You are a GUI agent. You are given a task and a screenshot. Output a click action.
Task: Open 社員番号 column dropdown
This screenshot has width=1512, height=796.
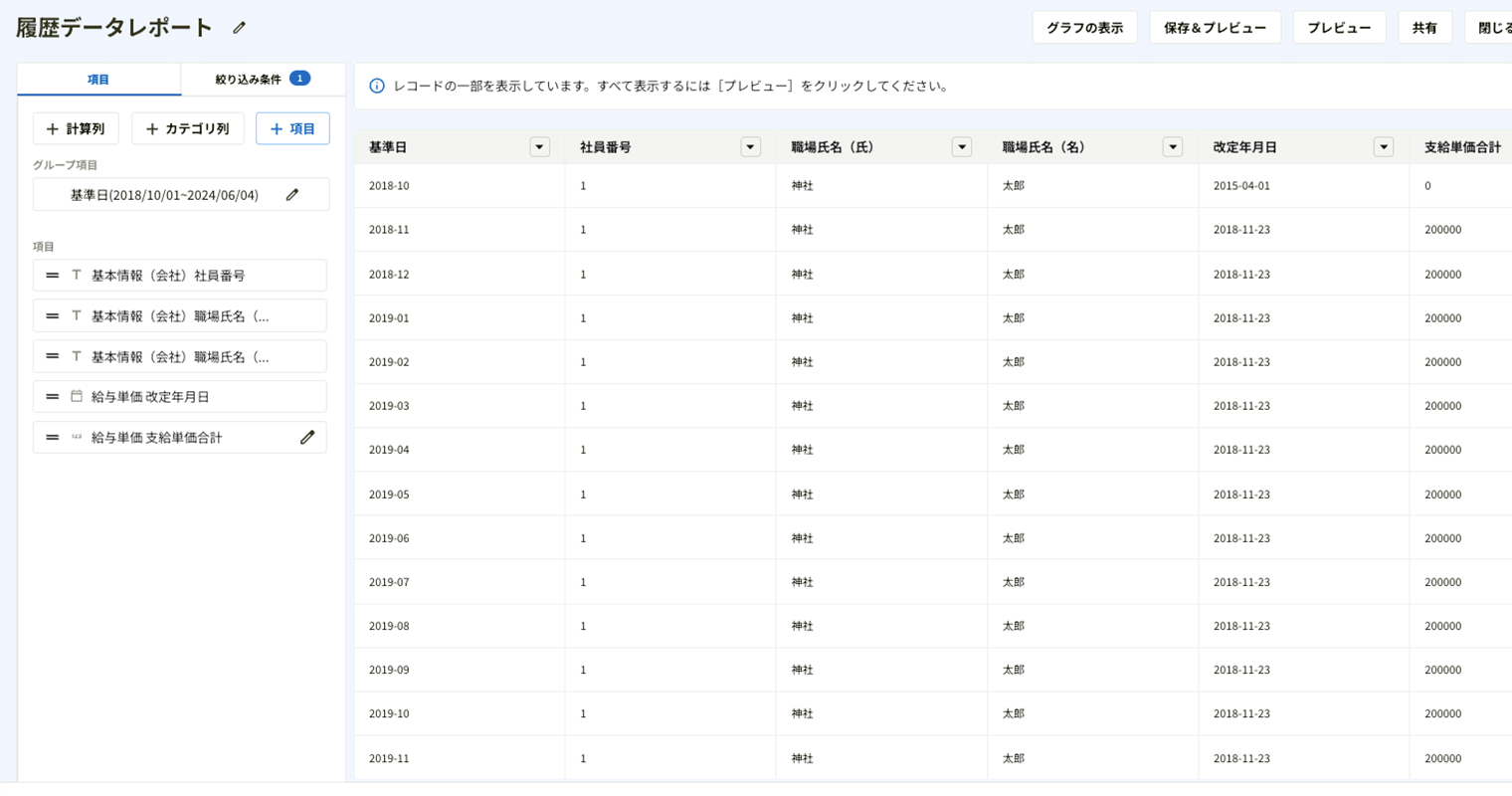pyautogui.click(x=750, y=147)
